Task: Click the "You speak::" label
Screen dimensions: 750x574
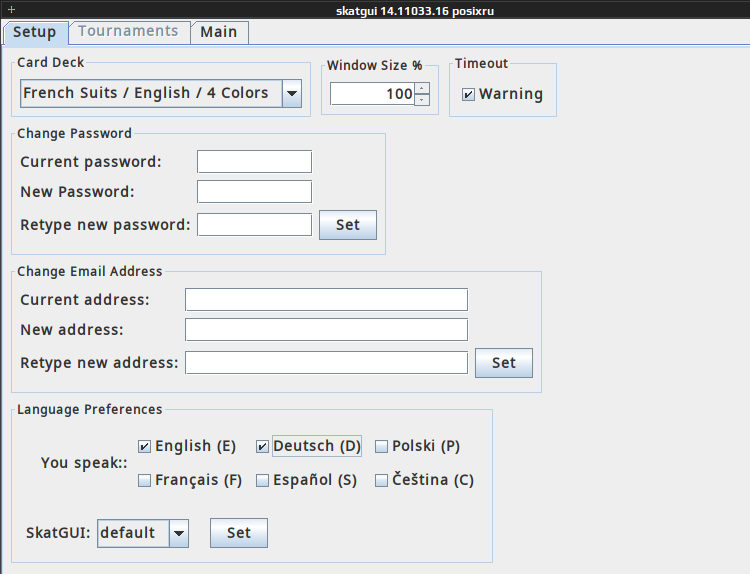Action: (84, 463)
